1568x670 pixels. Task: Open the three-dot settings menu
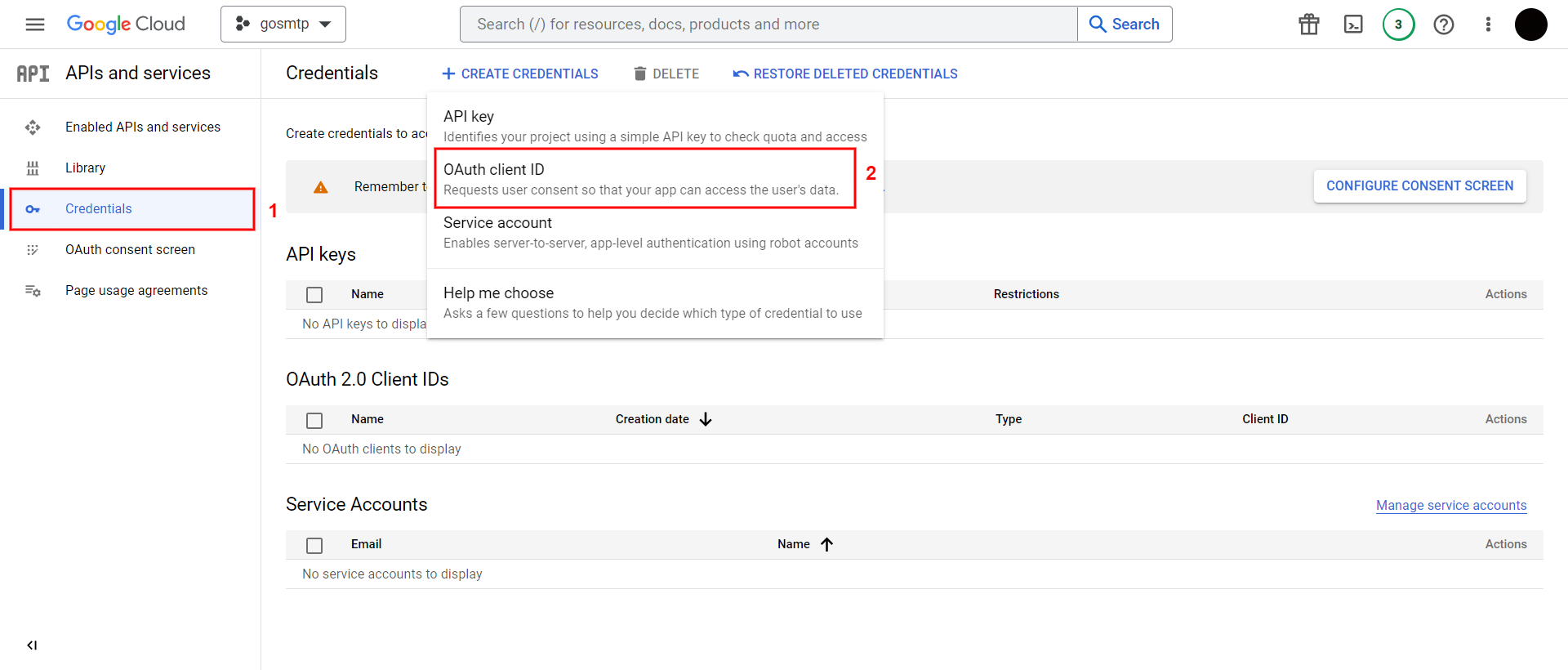pyautogui.click(x=1488, y=25)
